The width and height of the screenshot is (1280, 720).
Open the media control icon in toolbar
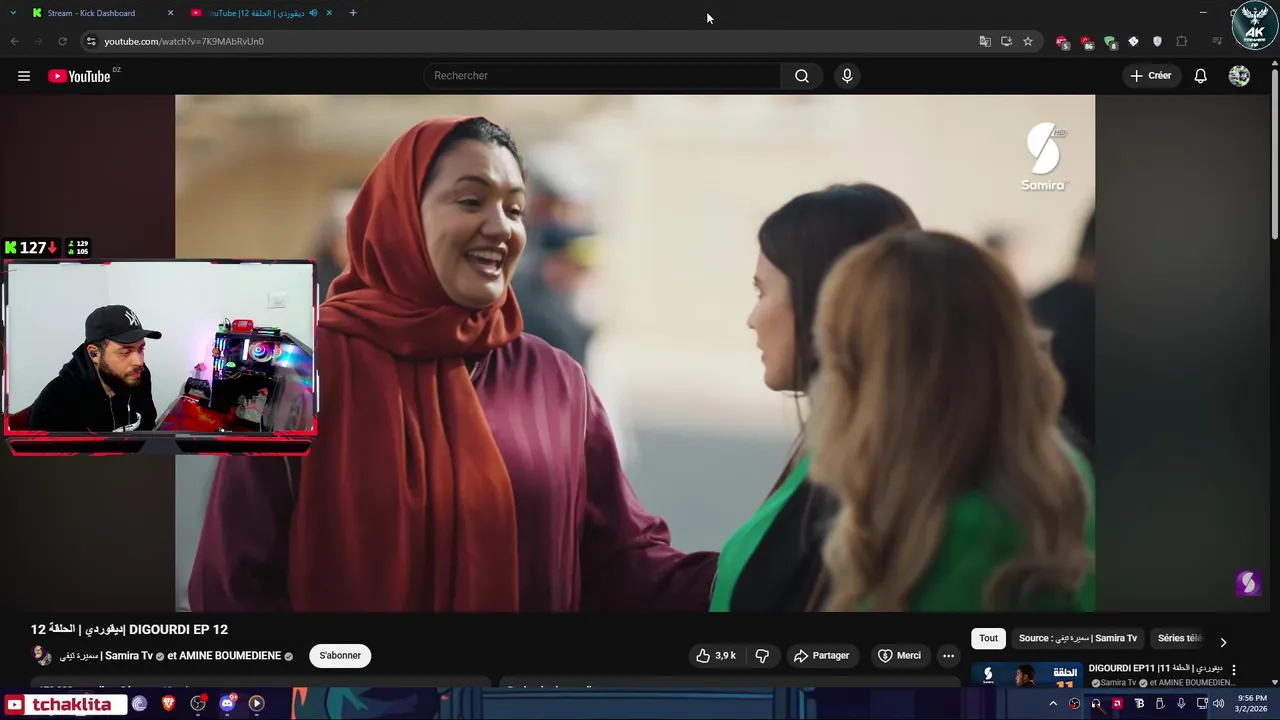click(x=1216, y=41)
